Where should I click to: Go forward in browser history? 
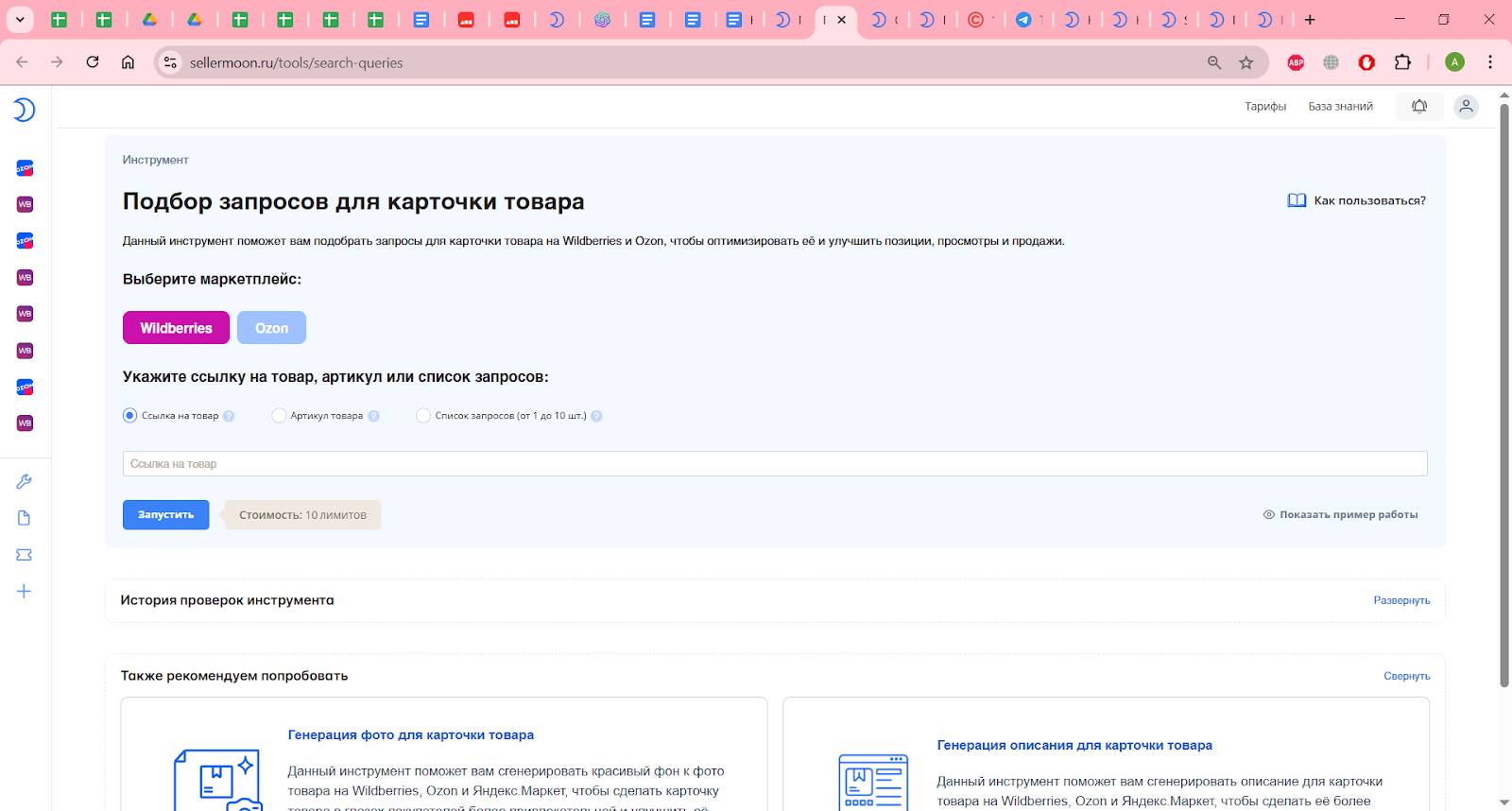point(57,62)
